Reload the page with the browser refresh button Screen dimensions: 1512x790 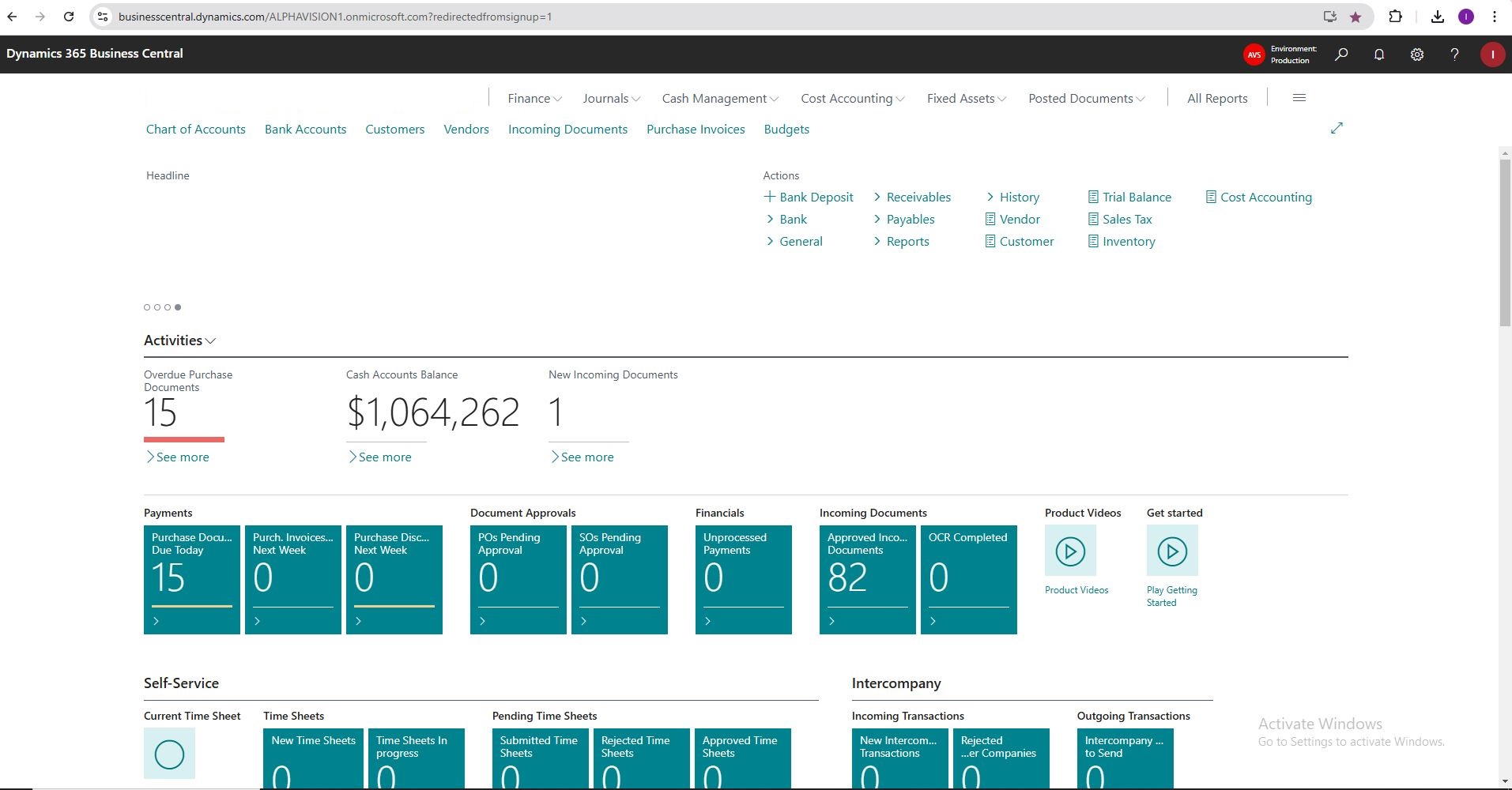(69, 17)
